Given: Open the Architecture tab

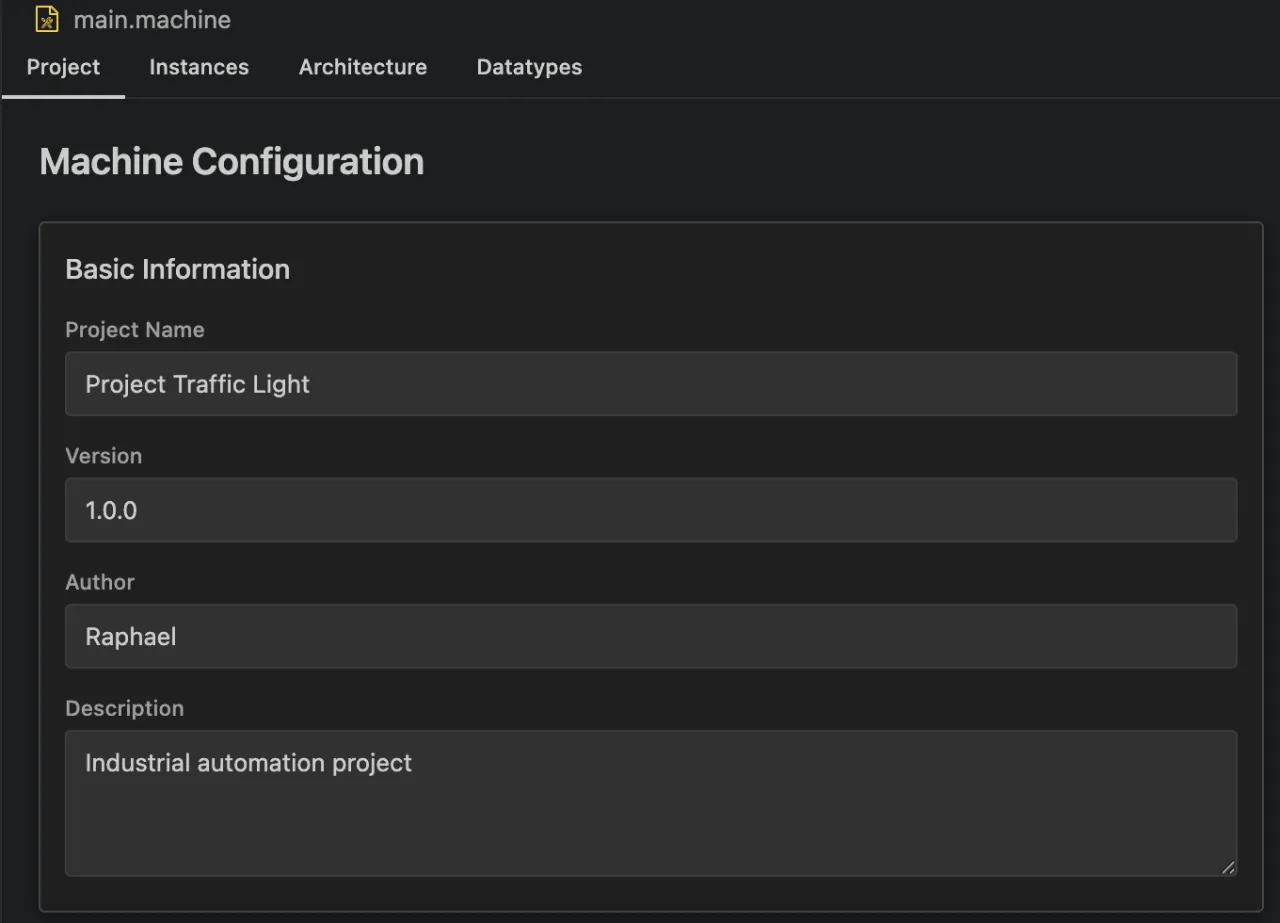Looking at the screenshot, I should (363, 67).
